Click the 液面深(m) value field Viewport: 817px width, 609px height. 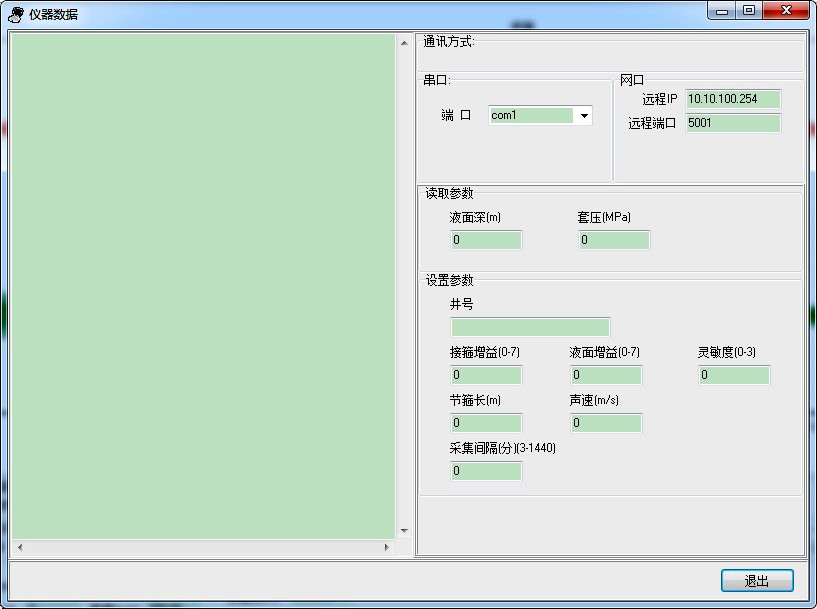(x=486, y=240)
